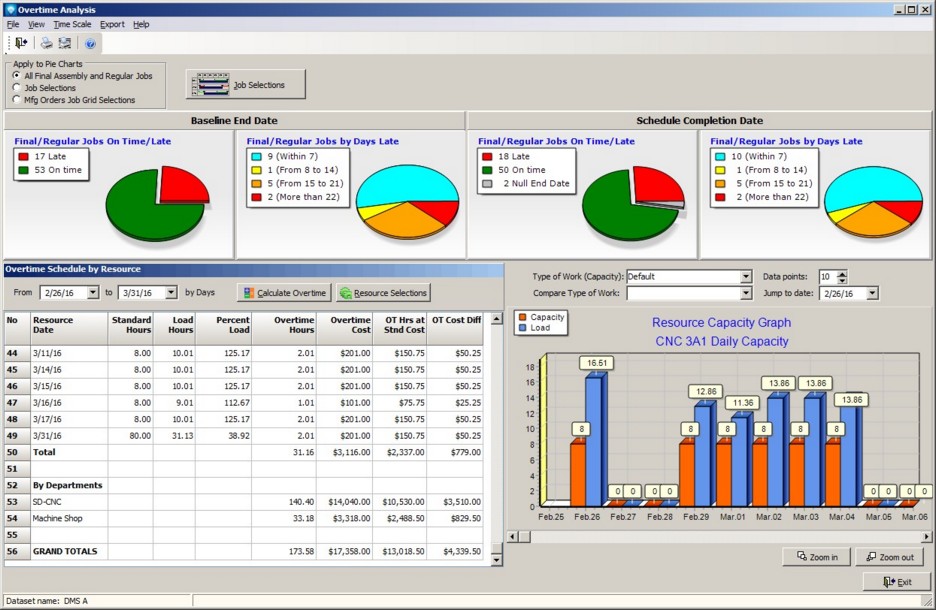936x610 pixels.
Task: Click orange Capacity legend swatch
Action: click(522, 317)
